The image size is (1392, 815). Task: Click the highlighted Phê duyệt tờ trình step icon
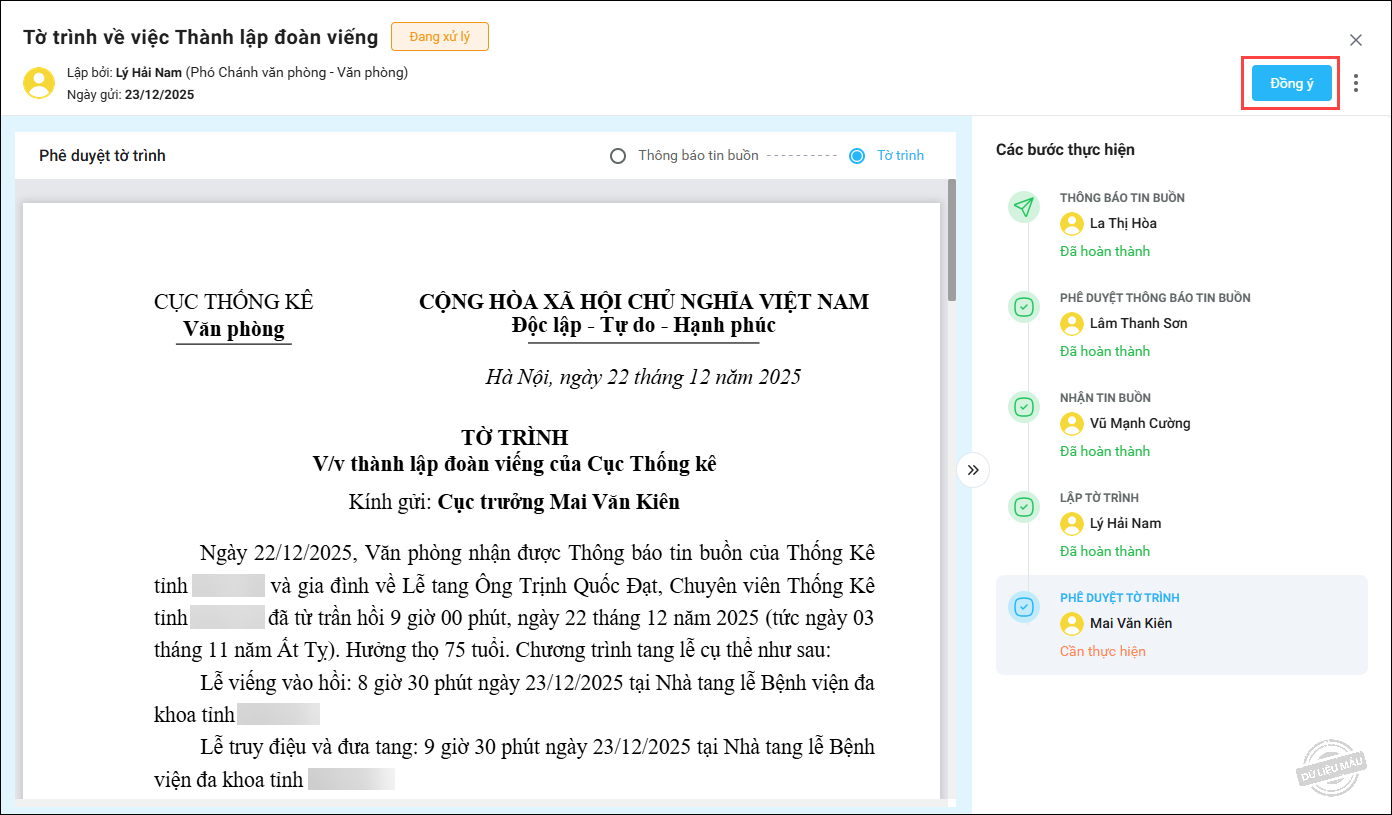click(1023, 607)
